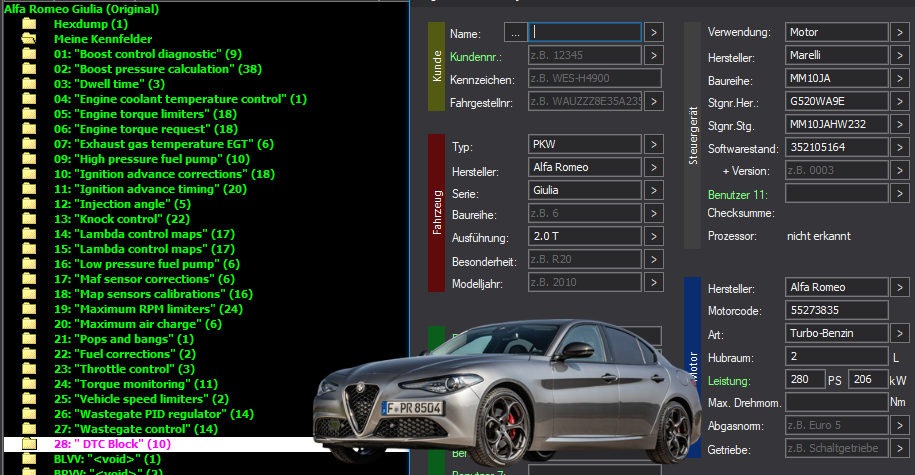Image resolution: width=915 pixels, height=475 pixels.
Task: Select 04: Engine coolant temperature control row
Action: tap(180, 99)
